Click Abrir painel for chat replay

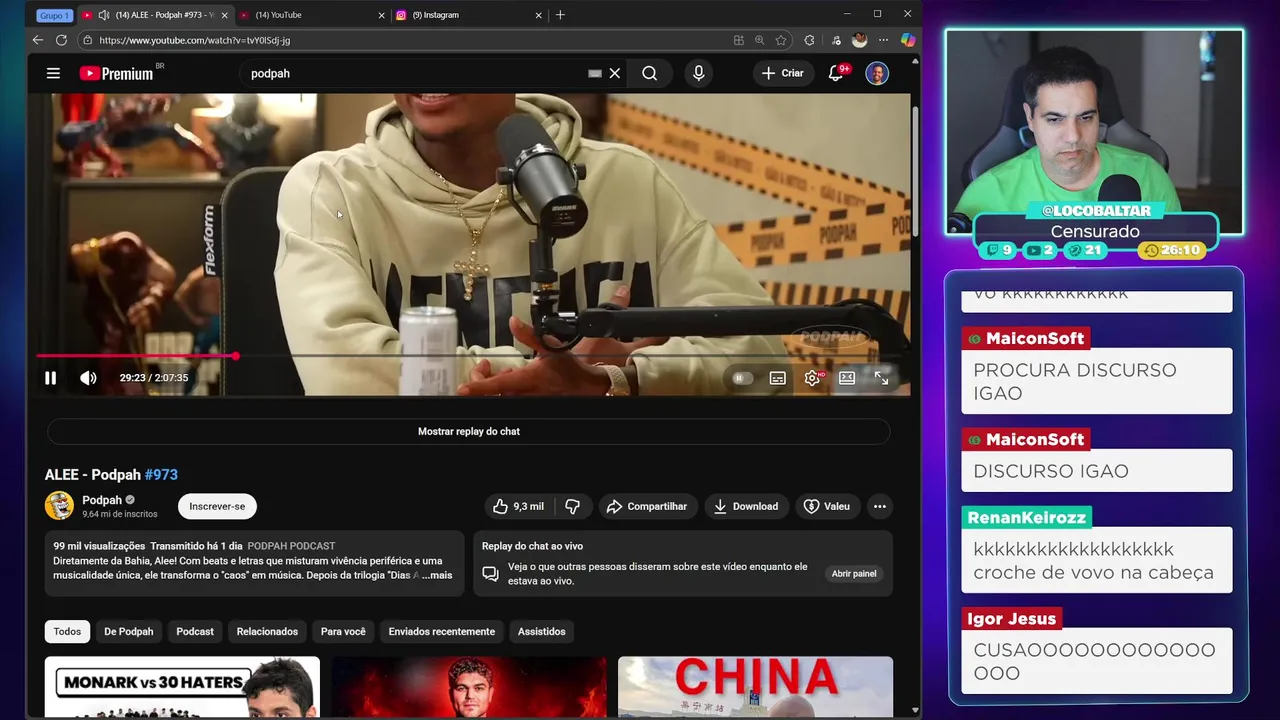pos(854,574)
